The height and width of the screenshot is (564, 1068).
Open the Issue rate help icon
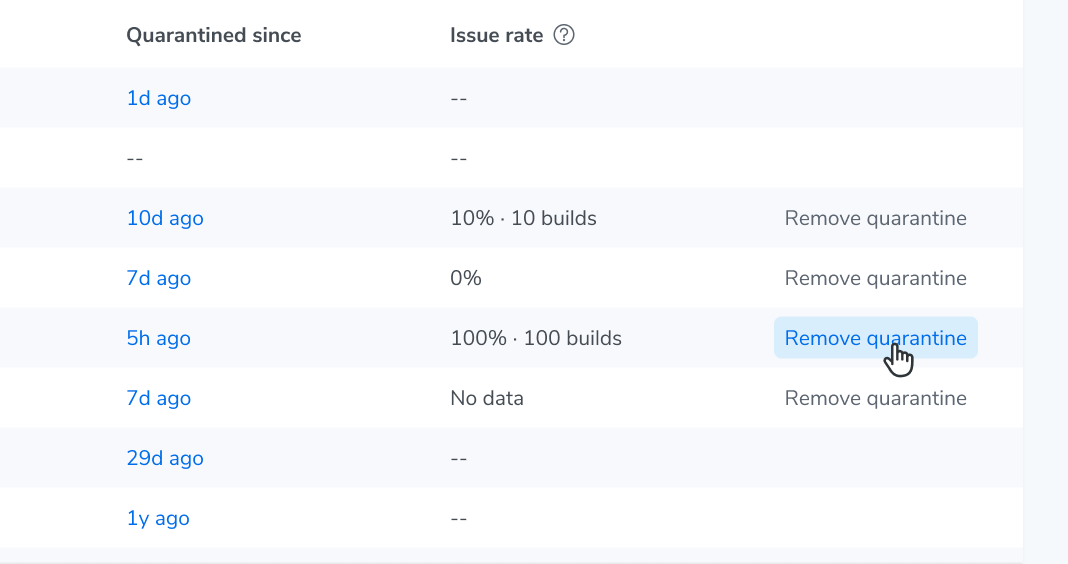[x=564, y=35]
